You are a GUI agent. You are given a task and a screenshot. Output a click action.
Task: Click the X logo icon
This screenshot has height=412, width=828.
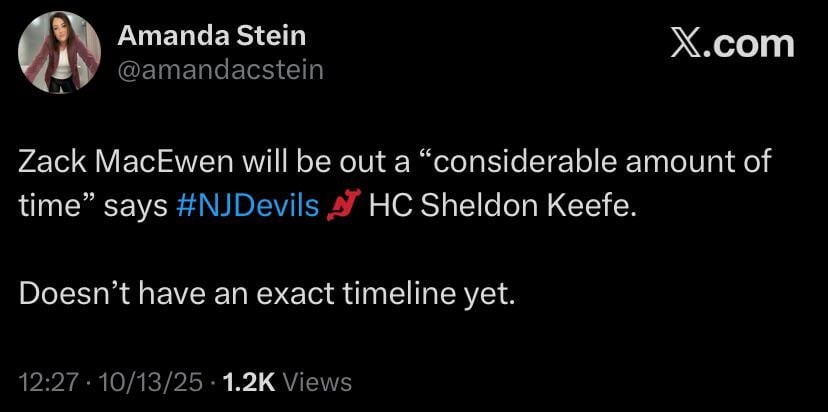[x=685, y=43]
